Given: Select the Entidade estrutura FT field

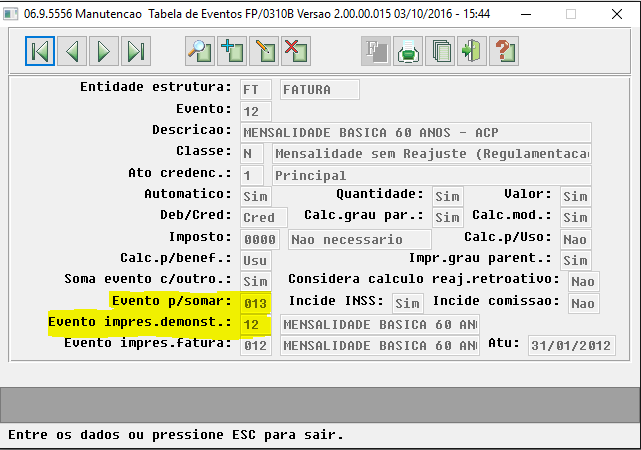Looking at the screenshot, I should 256,90.
